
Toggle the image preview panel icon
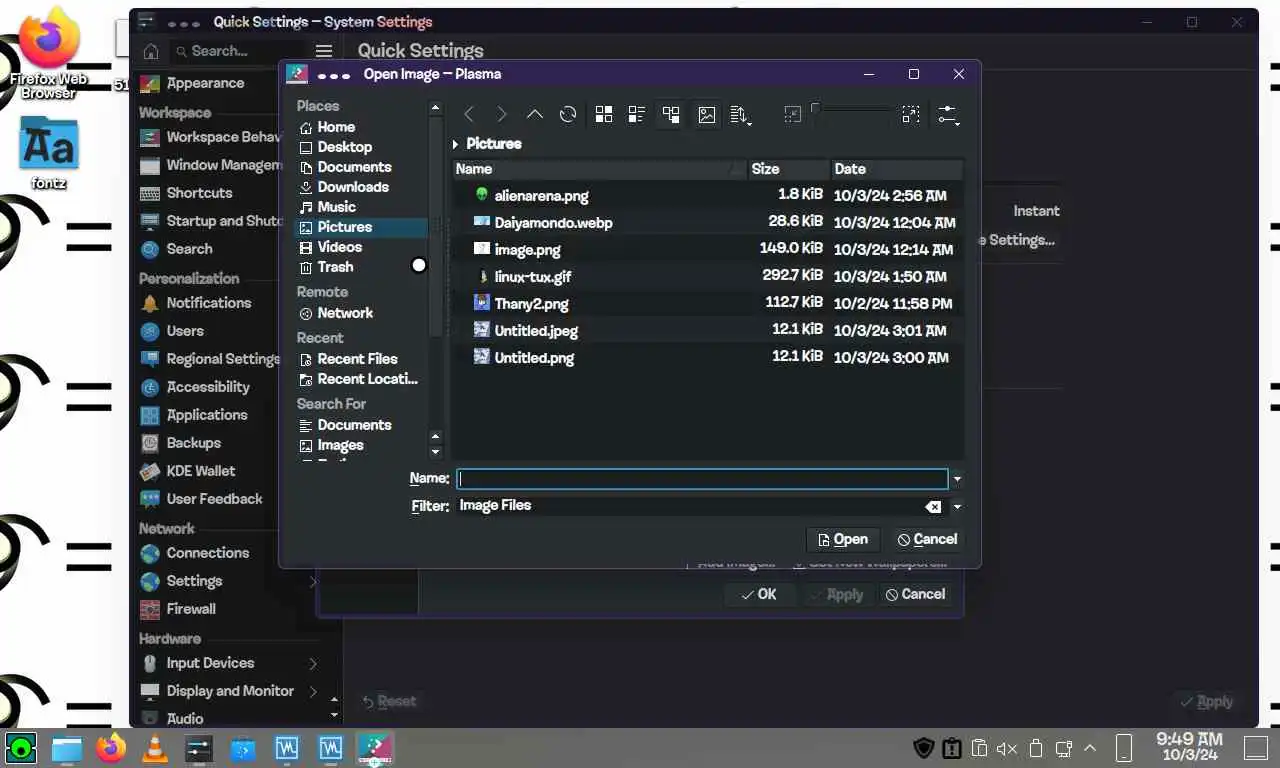pos(707,115)
